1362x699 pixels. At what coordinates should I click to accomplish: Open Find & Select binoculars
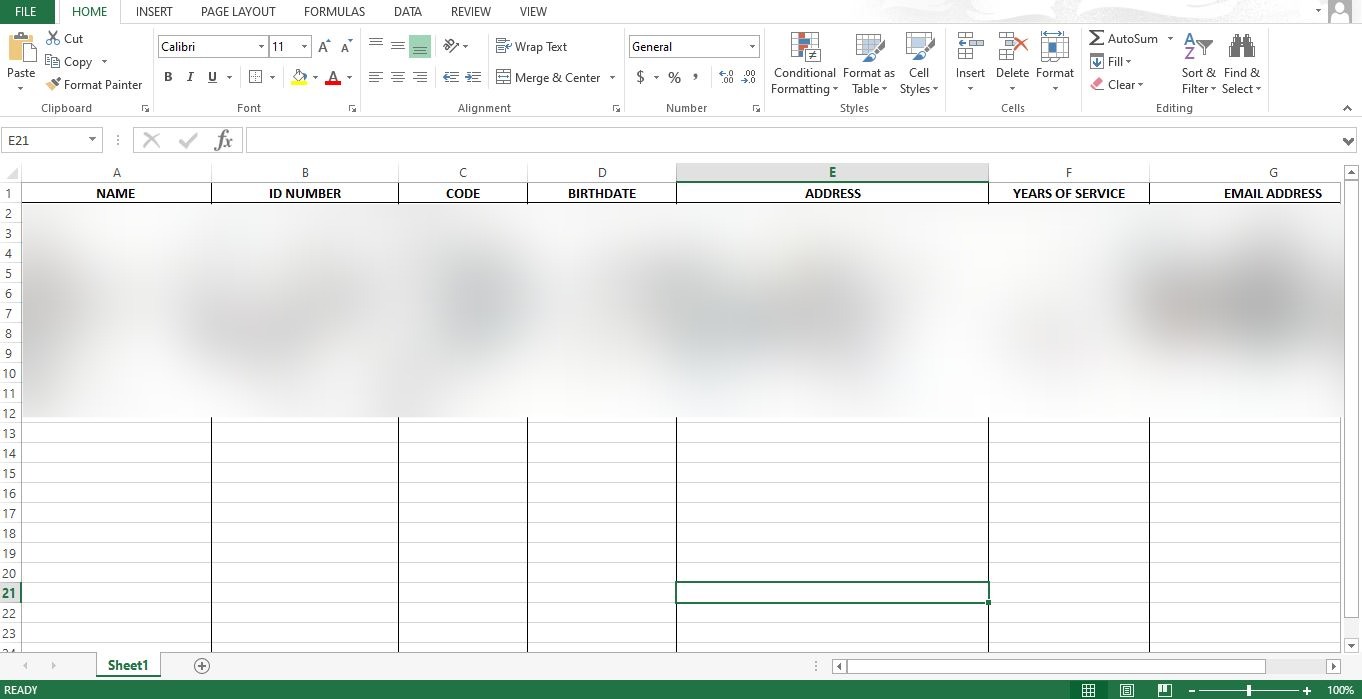click(x=1242, y=64)
